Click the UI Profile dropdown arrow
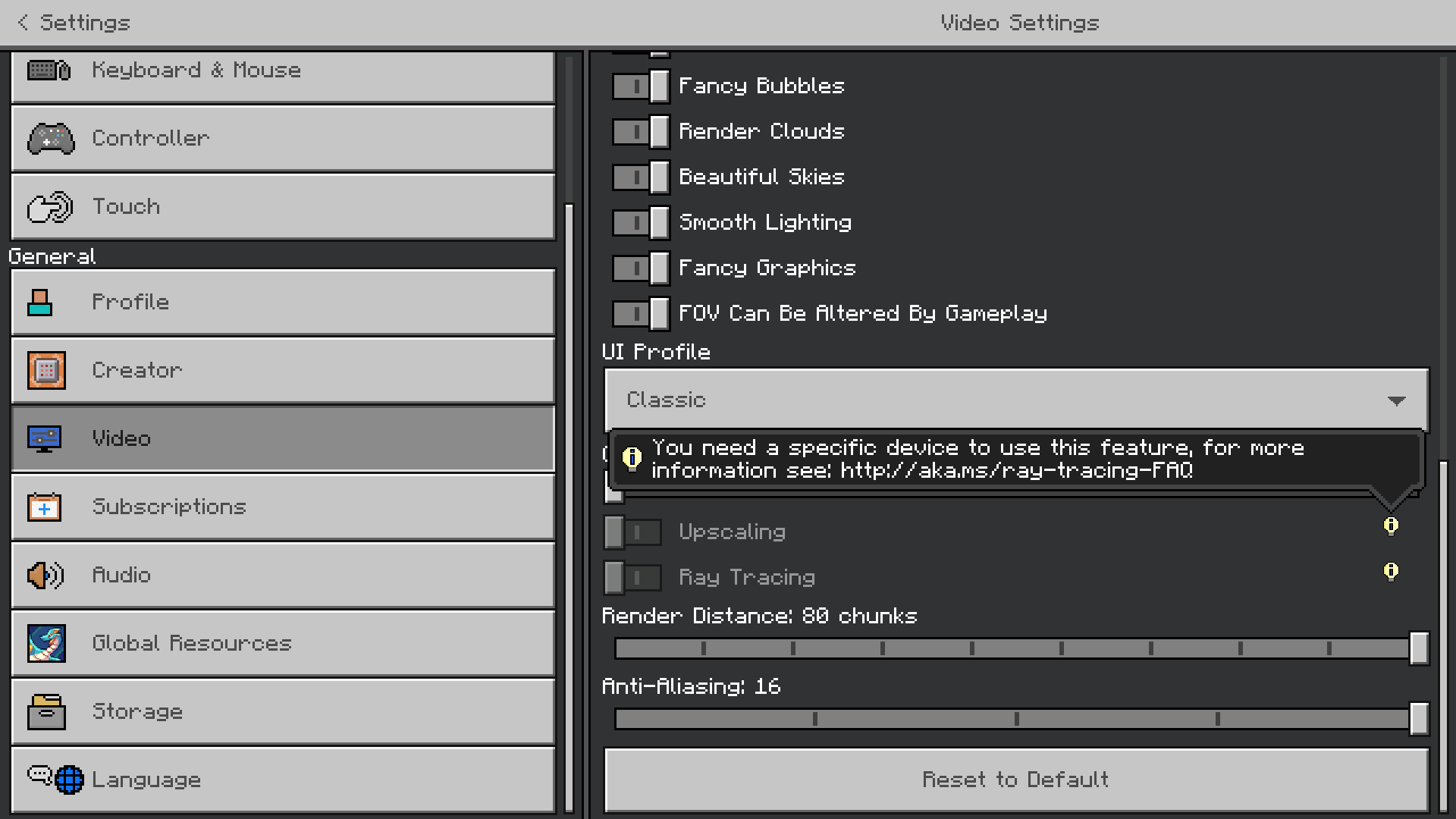The height and width of the screenshot is (819, 1456). click(1396, 400)
